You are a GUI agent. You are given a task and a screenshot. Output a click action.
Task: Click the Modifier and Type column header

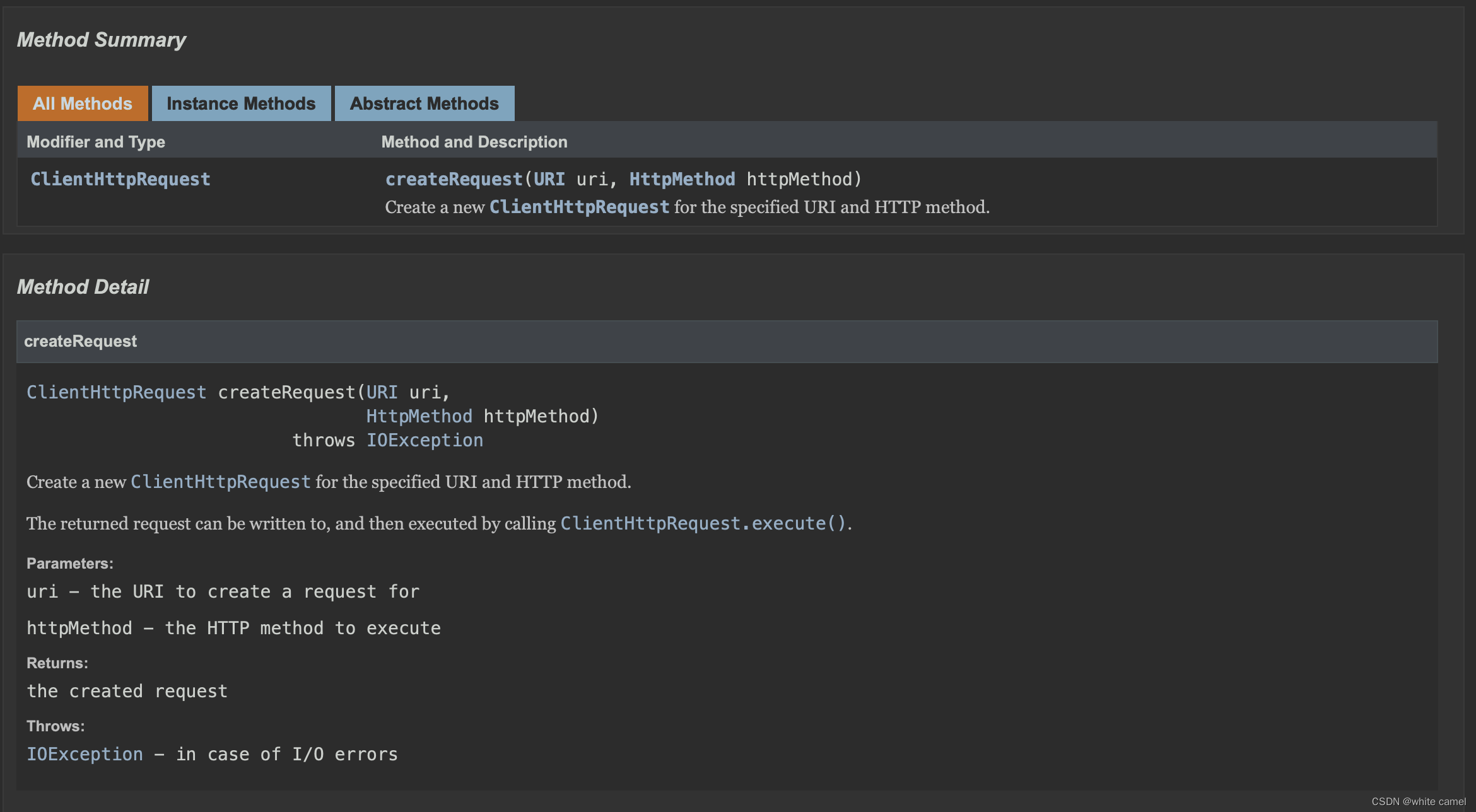tap(96, 142)
